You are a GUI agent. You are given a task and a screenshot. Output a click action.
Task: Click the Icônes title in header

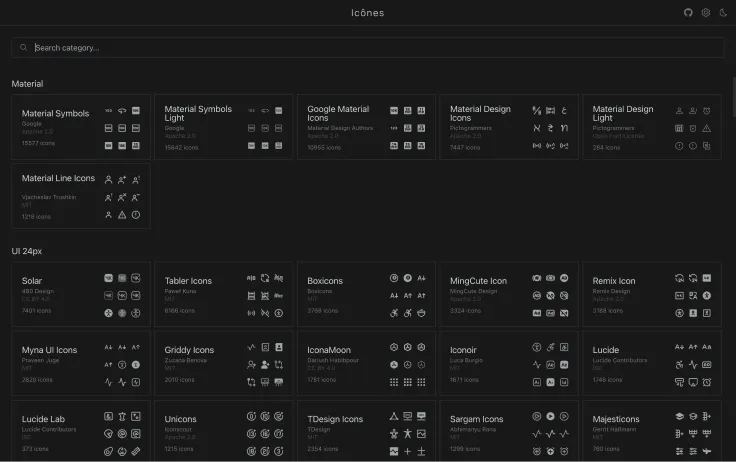368,13
